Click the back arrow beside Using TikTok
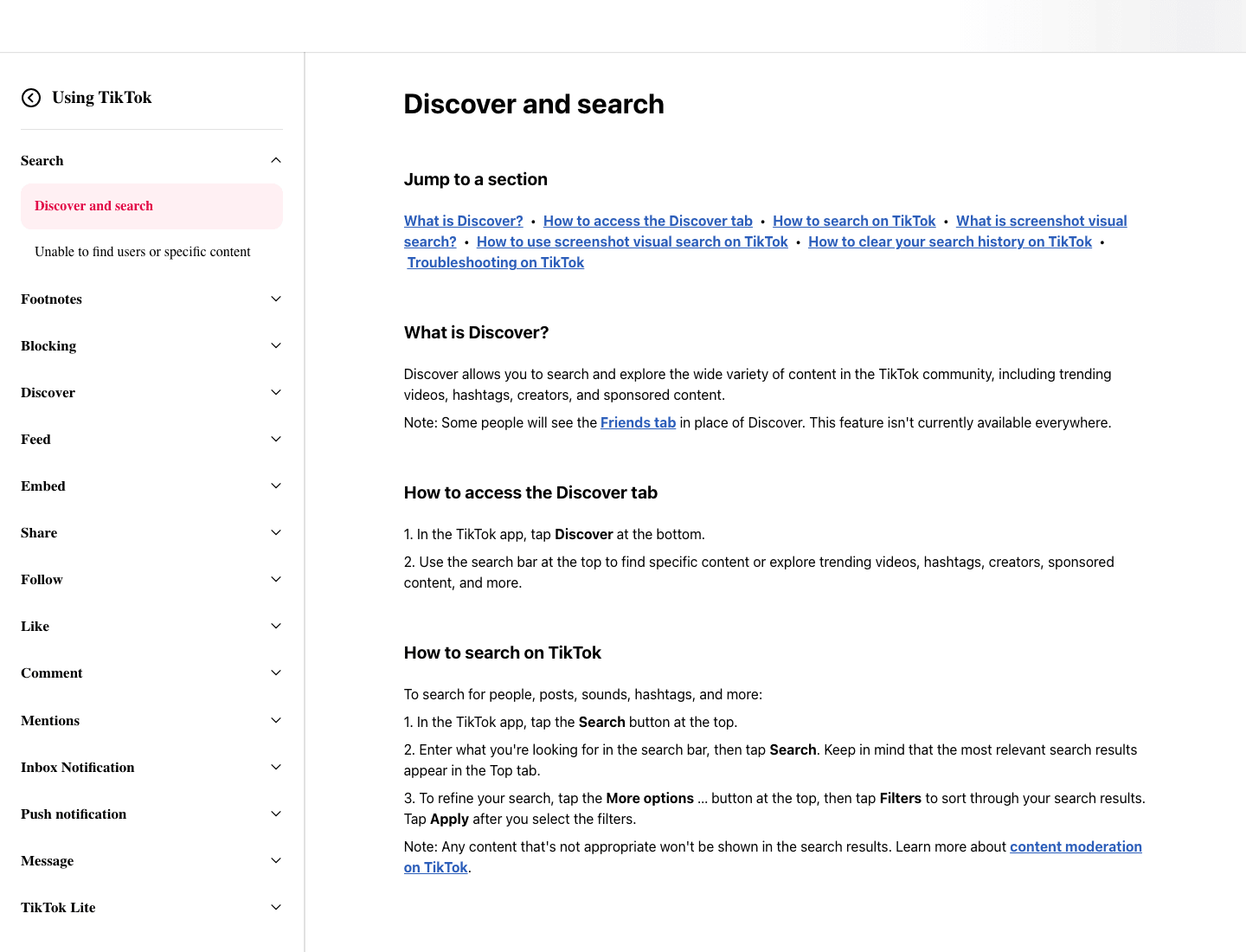Viewport: 1246px width, 952px height. [x=31, y=98]
